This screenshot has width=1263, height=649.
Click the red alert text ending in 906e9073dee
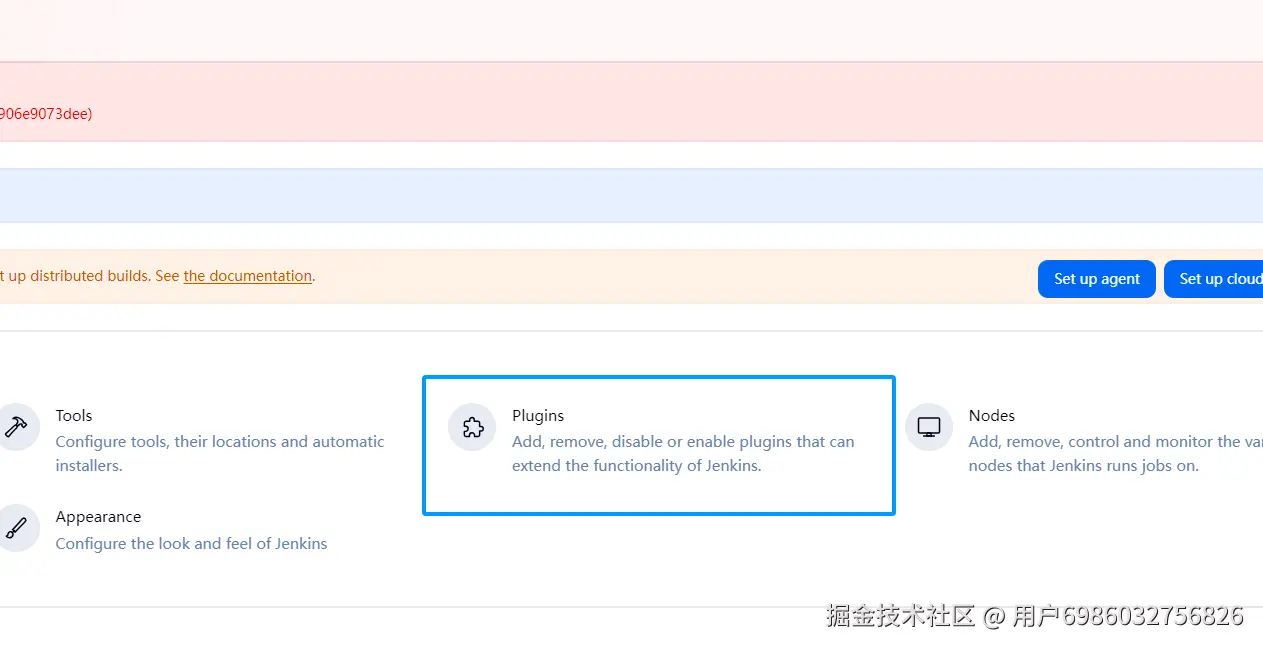[x=46, y=114]
